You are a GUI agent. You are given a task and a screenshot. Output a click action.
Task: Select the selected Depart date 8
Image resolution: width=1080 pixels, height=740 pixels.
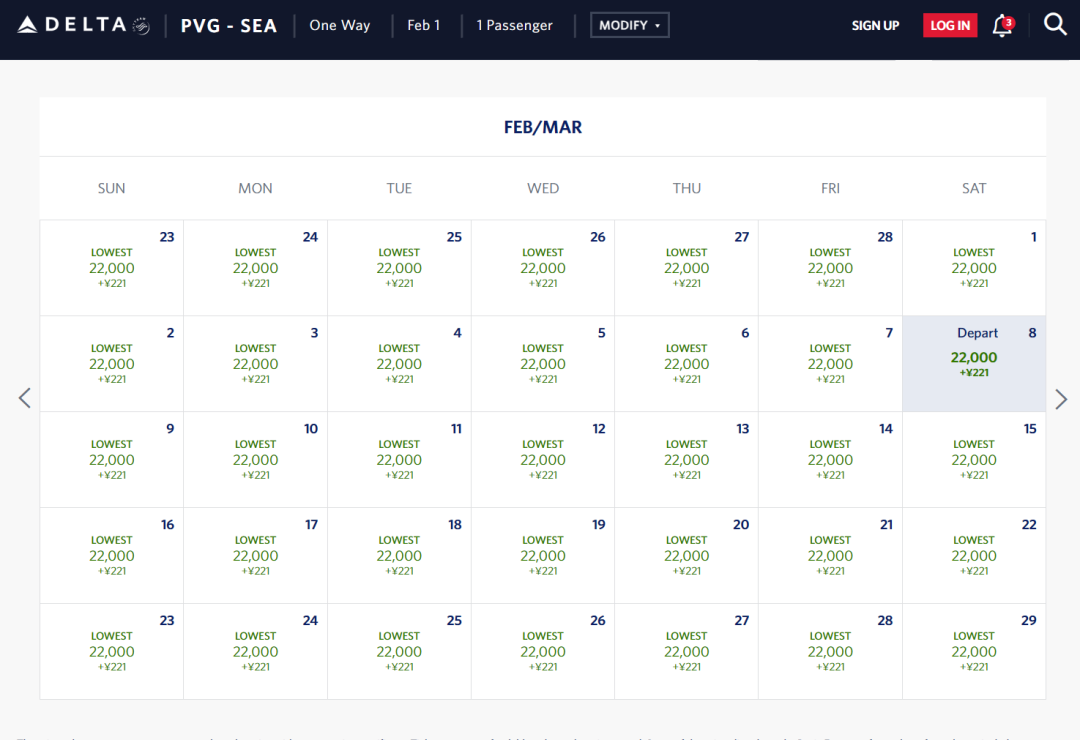(974, 364)
